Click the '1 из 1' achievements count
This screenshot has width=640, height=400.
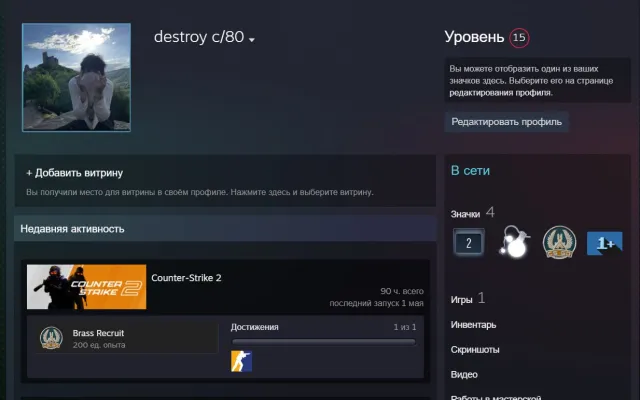[x=405, y=327]
